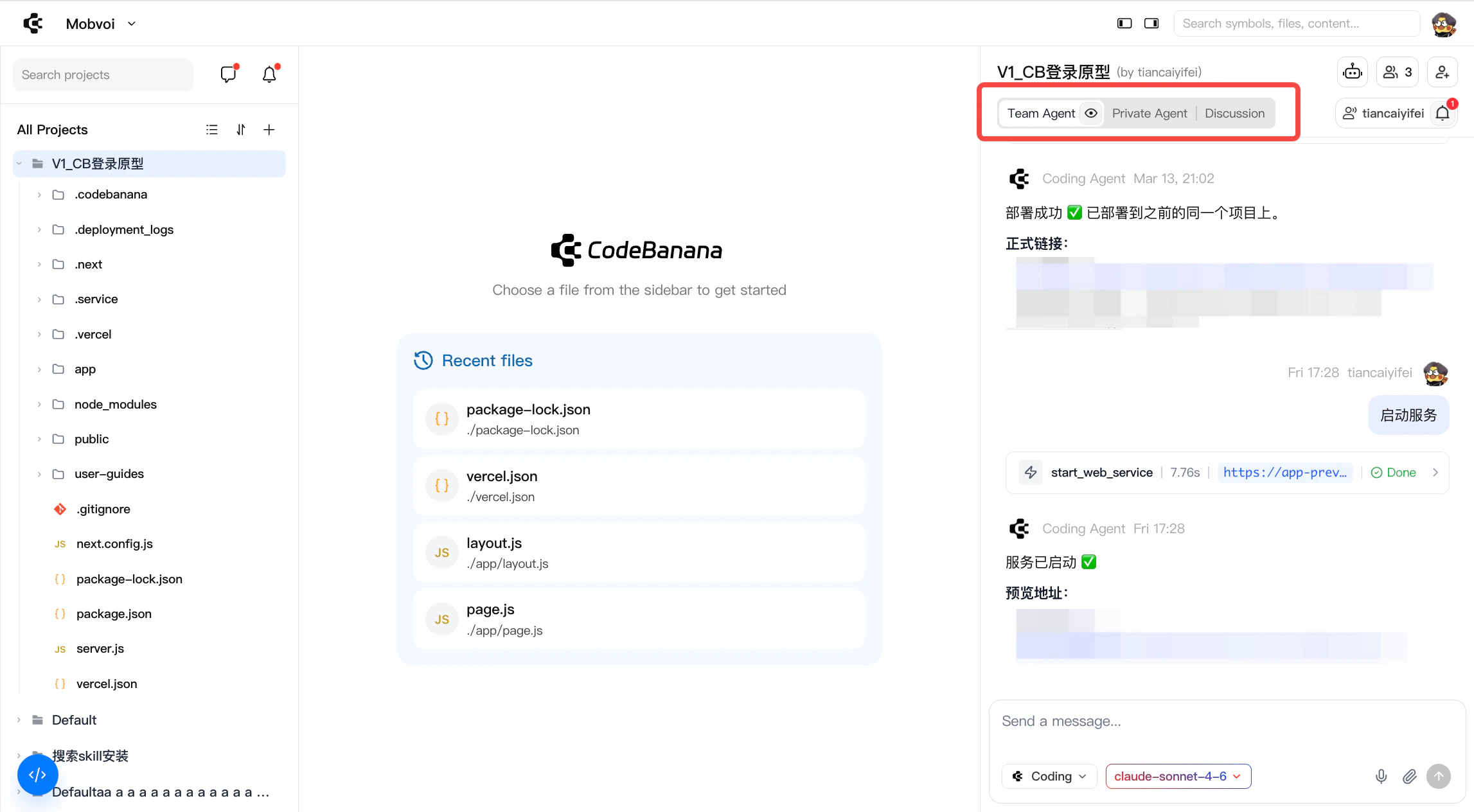Image resolution: width=1474 pixels, height=812 pixels.
Task: Switch to the Private Agent tab
Action: click(1150, 114)
